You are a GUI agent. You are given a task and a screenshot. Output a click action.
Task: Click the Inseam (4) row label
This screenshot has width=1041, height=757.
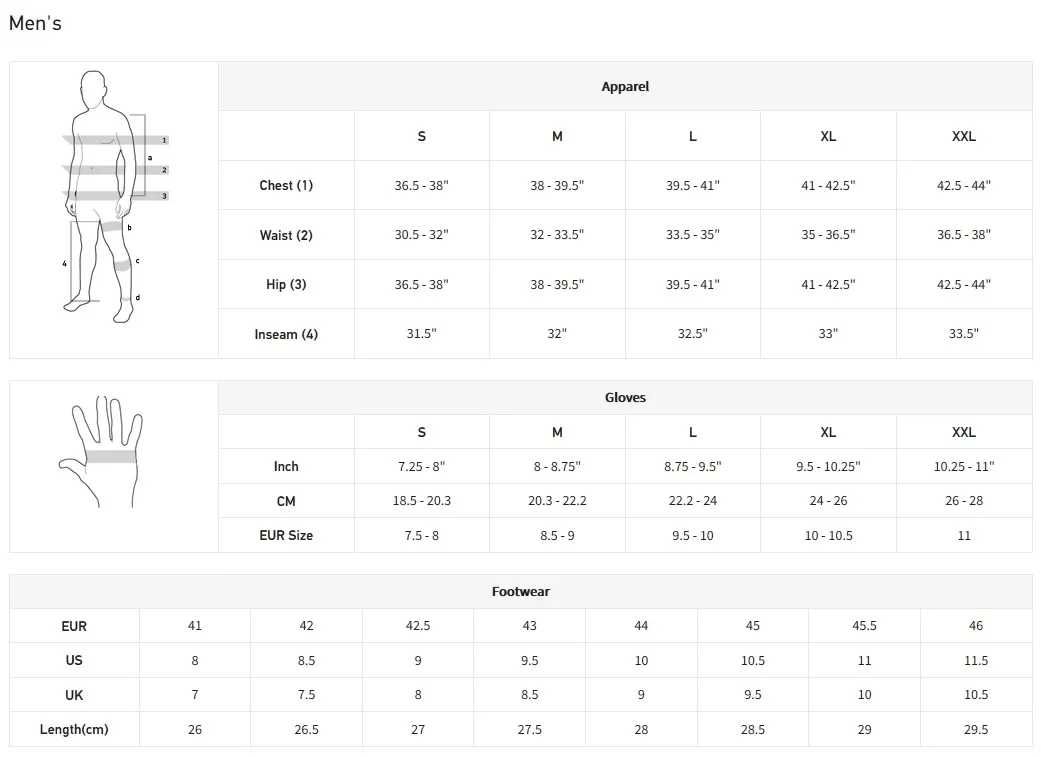coord(285,334)
